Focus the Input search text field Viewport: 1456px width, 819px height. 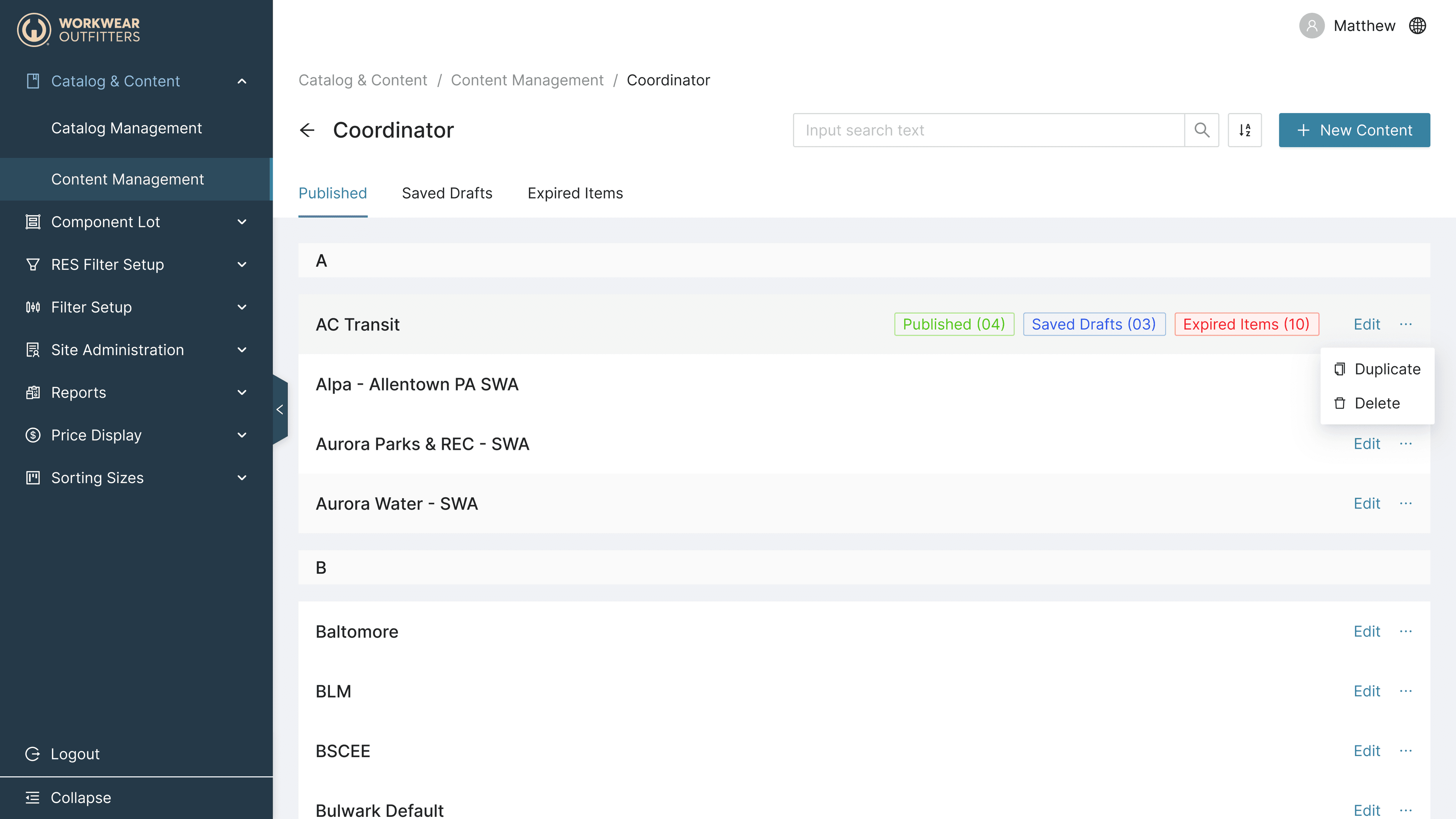tap(989, 130)
